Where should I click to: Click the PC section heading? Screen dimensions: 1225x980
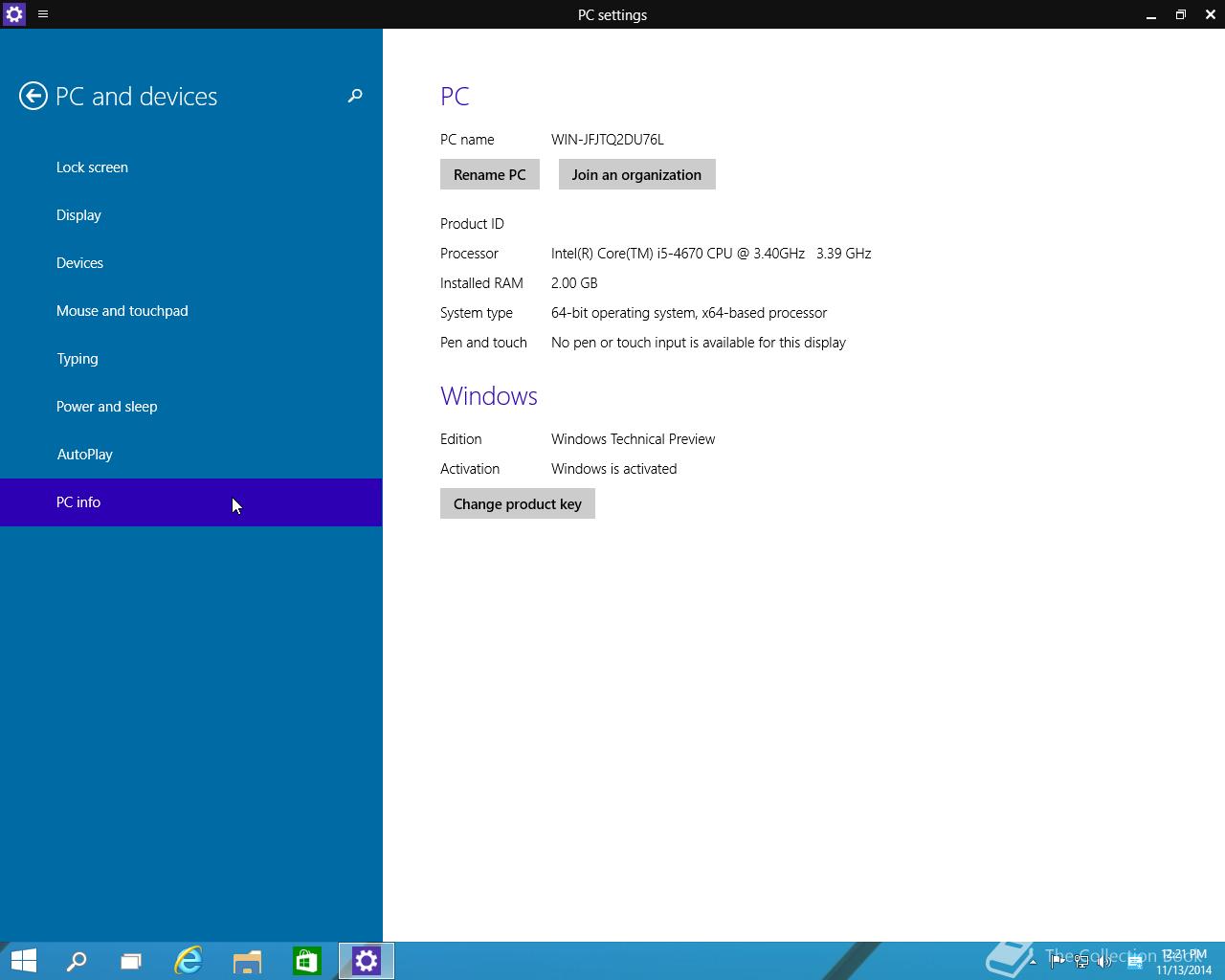[x=455, y=97]
